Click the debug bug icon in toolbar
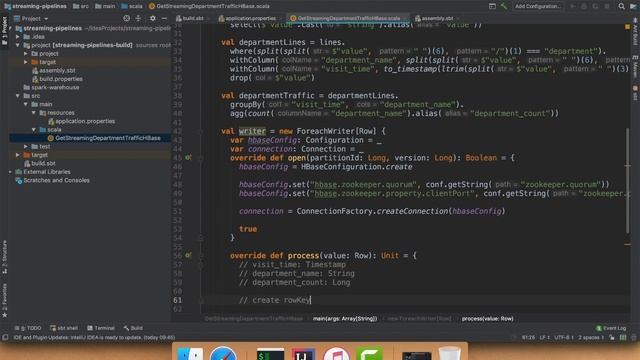640x360 pixels. coord(584,6)
